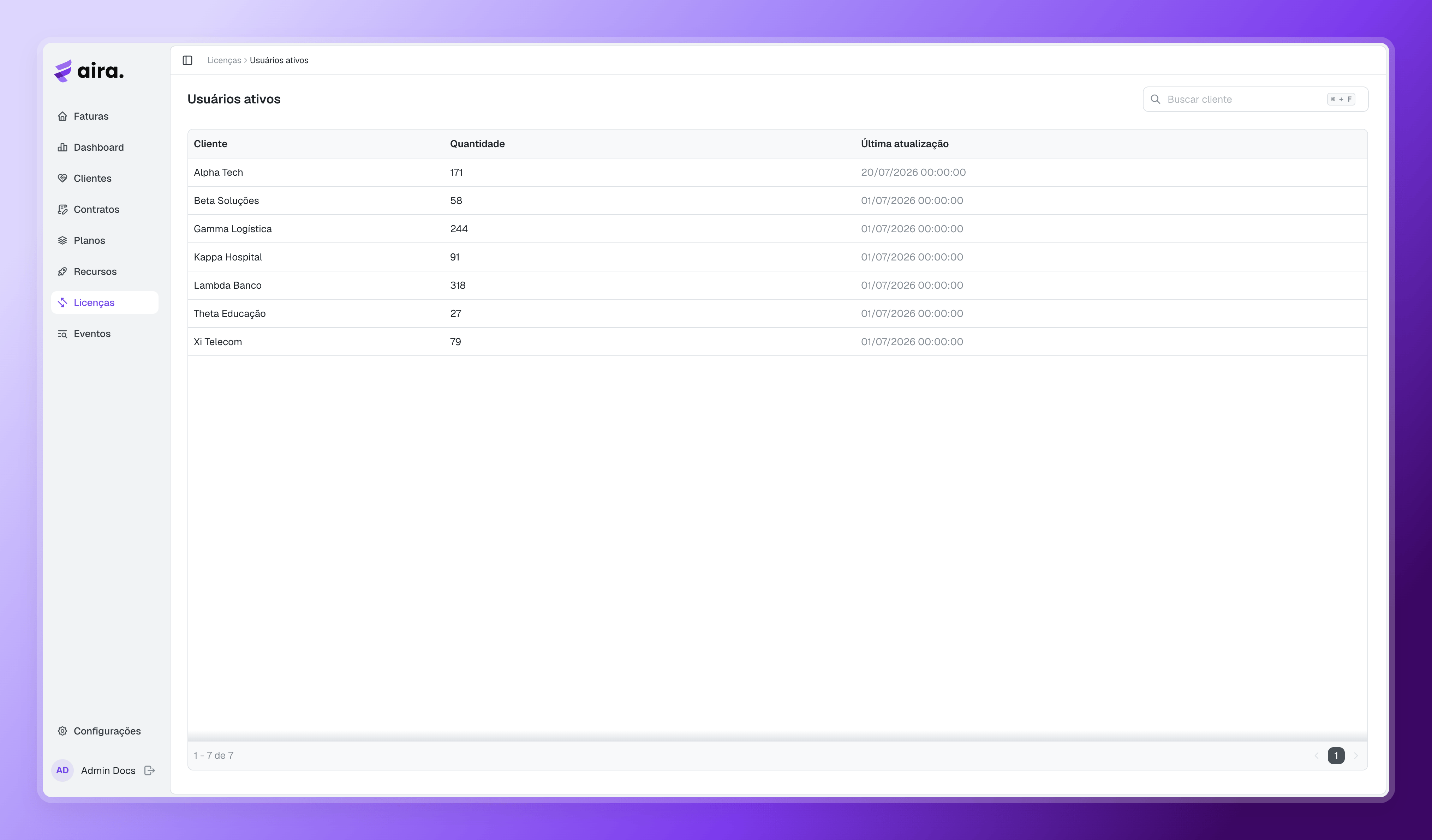Select the Theta Educação row
1432x840 pixels.
click(777, 313)
